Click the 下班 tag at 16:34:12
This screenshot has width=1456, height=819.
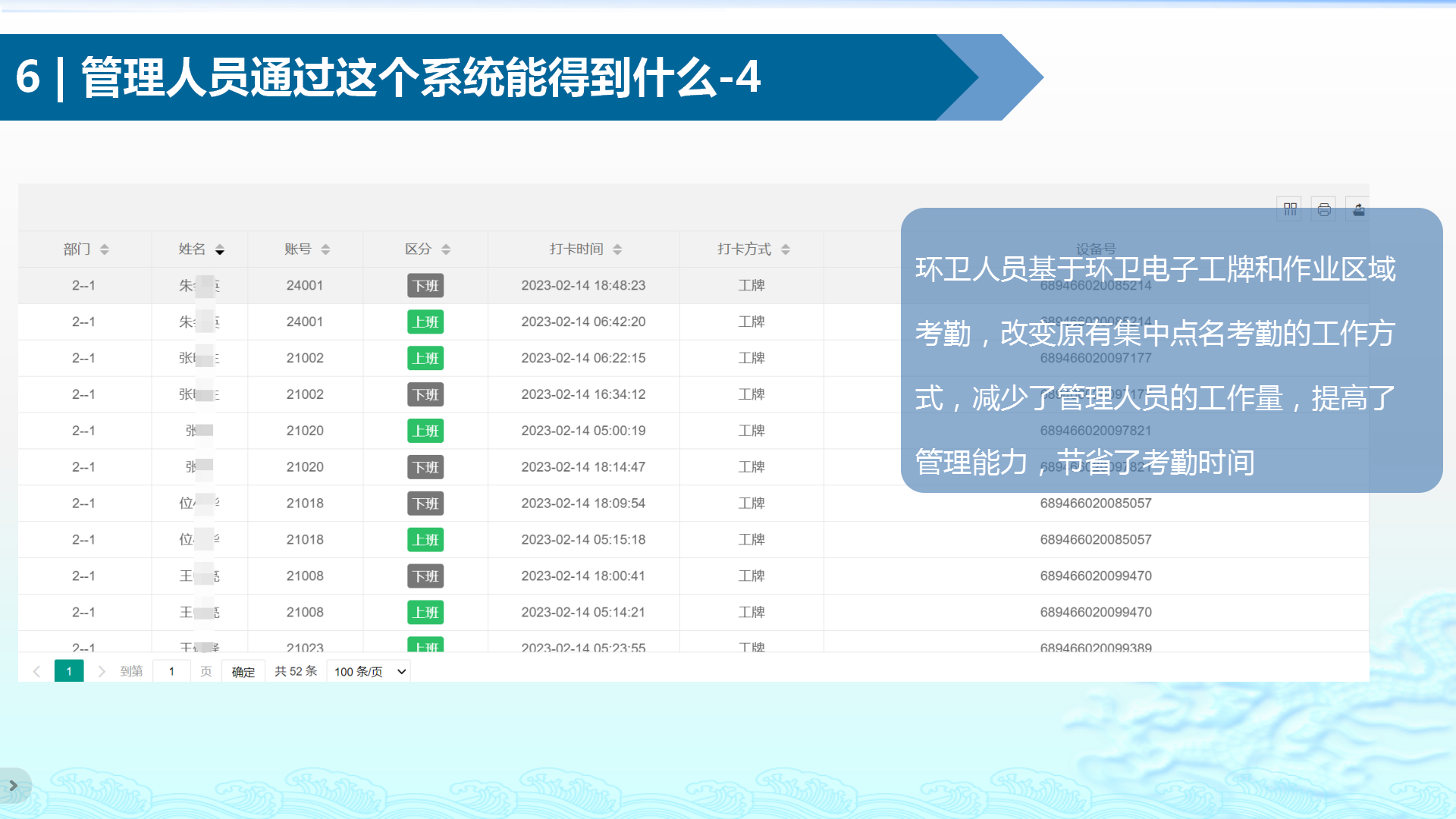click(x=425, y=395)
